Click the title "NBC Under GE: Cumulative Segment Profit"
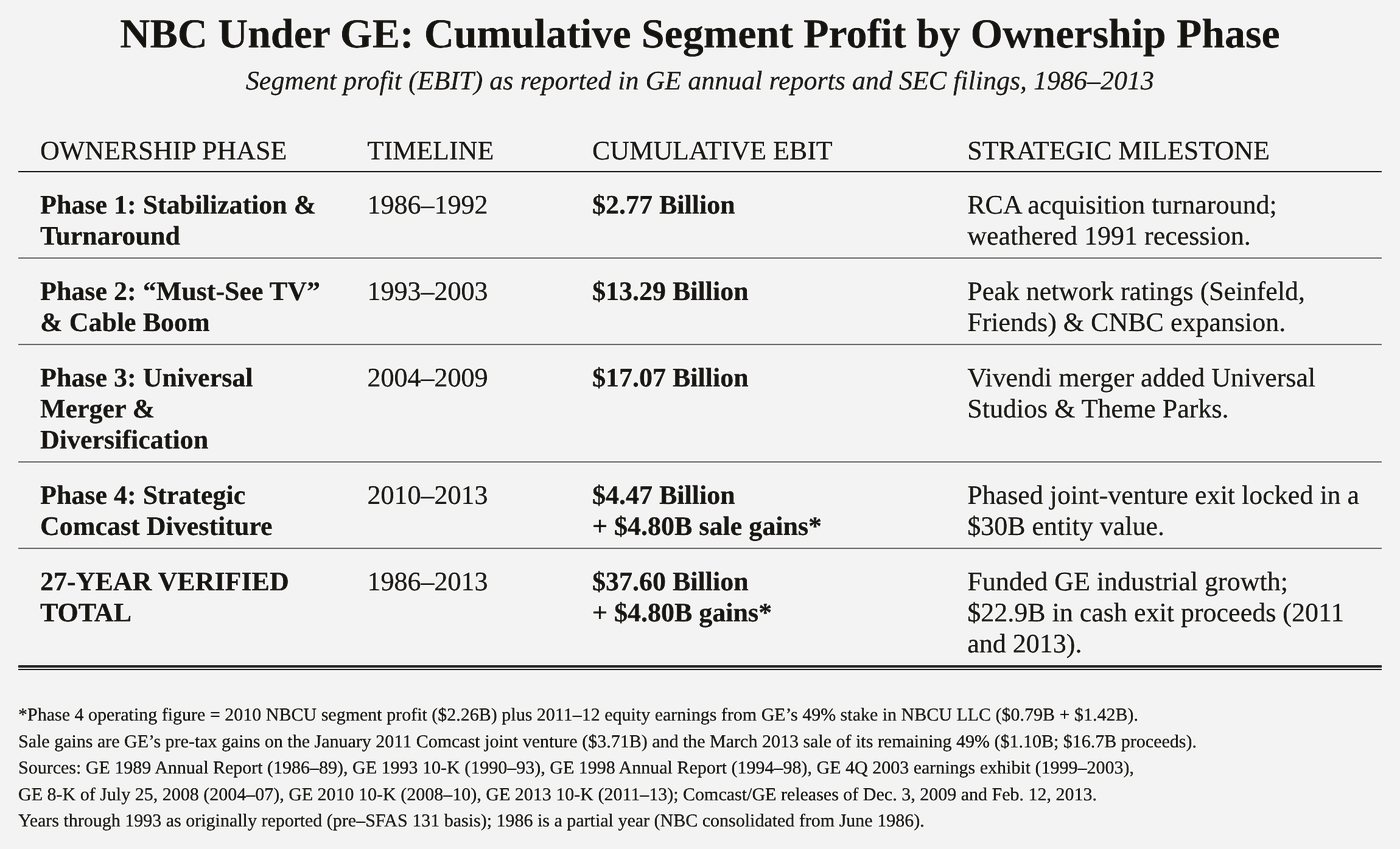Image resolution: width=1400 pixels, height=849 pixels. [699, 34]
